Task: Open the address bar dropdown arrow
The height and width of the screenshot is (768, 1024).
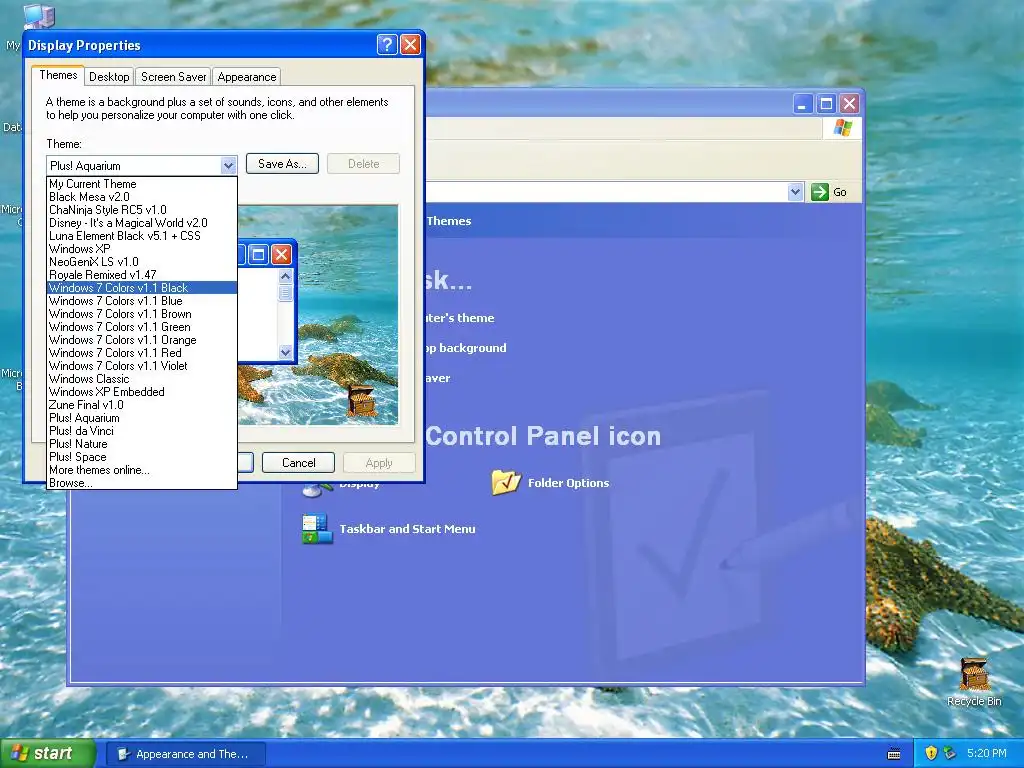Action: [795, 192]
